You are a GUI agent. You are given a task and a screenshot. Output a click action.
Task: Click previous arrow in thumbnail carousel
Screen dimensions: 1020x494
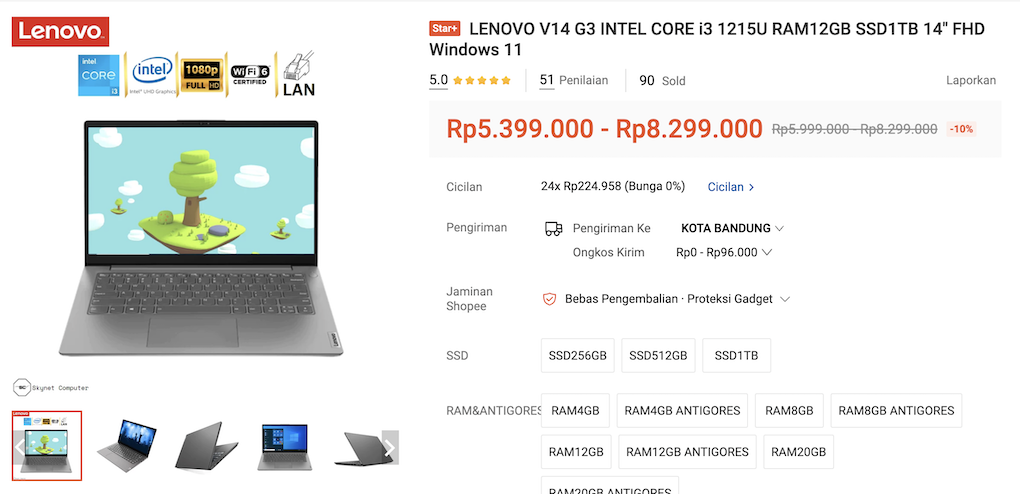pyautogui.click(x=20, y=447)
